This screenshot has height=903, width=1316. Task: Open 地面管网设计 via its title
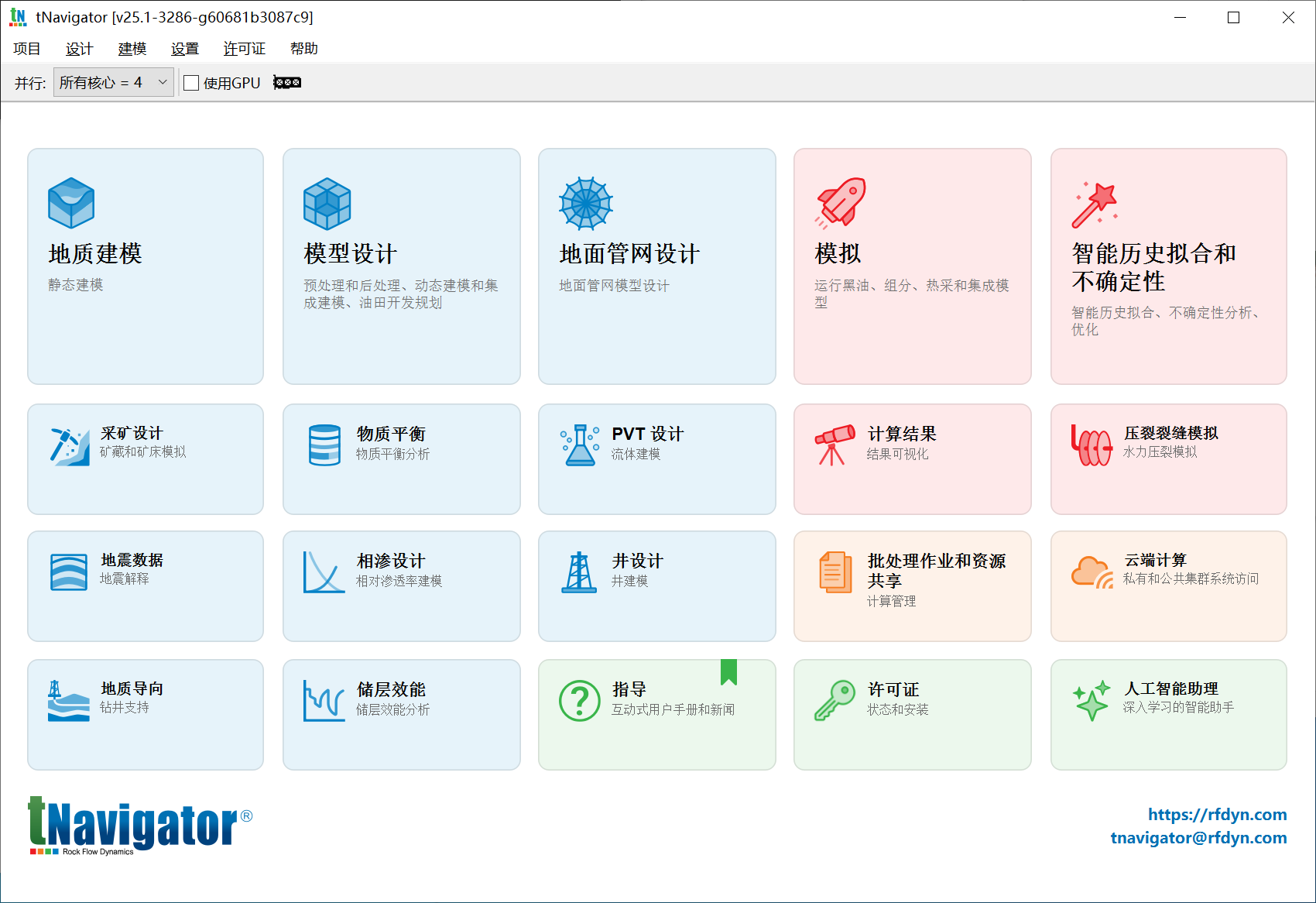pos(629,254)
